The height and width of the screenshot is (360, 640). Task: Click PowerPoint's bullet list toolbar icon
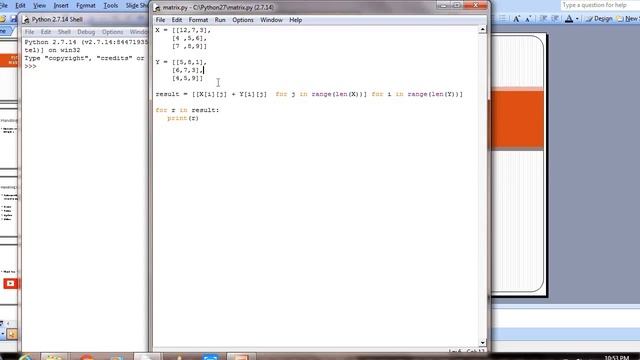[503, 19]
